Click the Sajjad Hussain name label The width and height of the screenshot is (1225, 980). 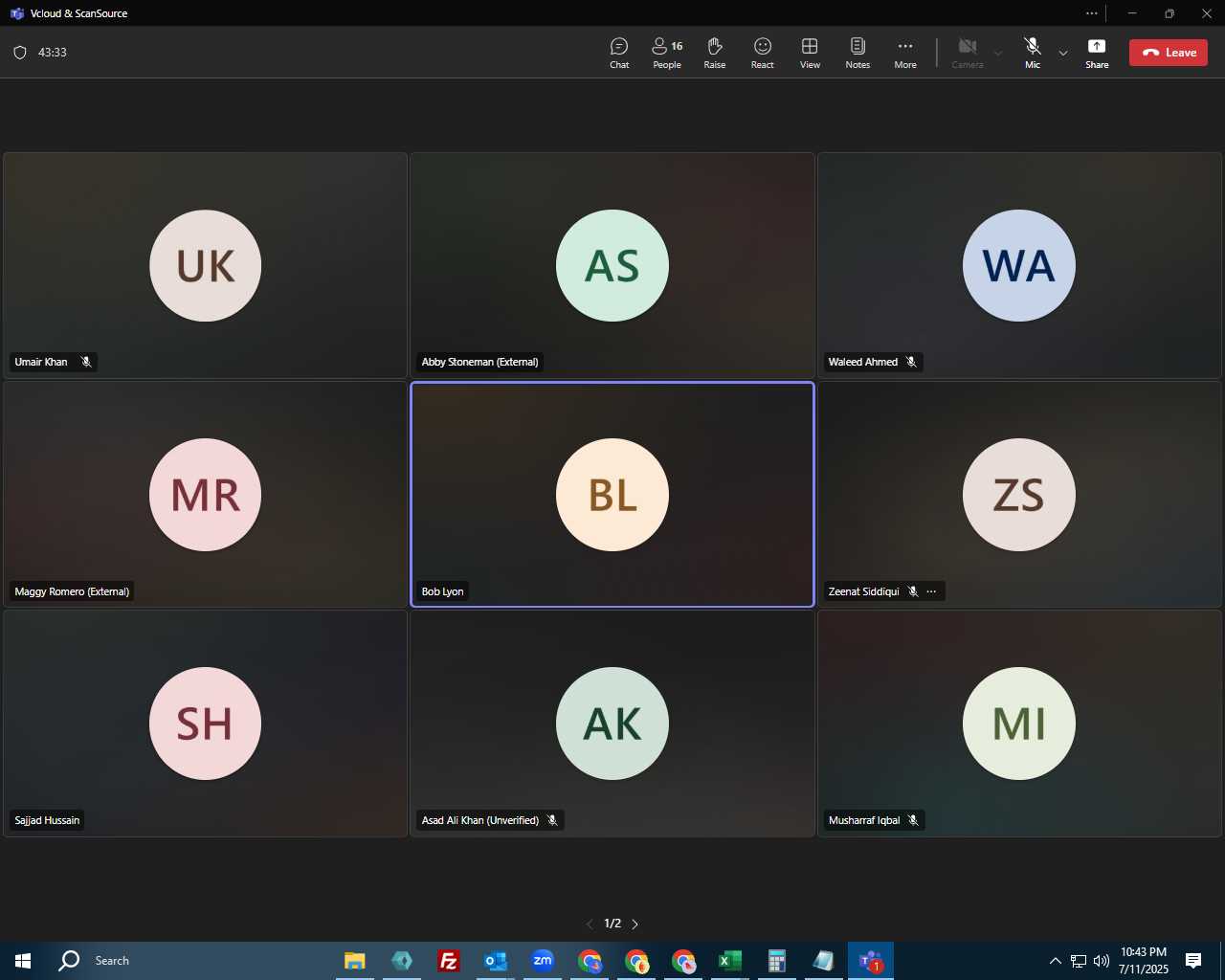[47, 820]
